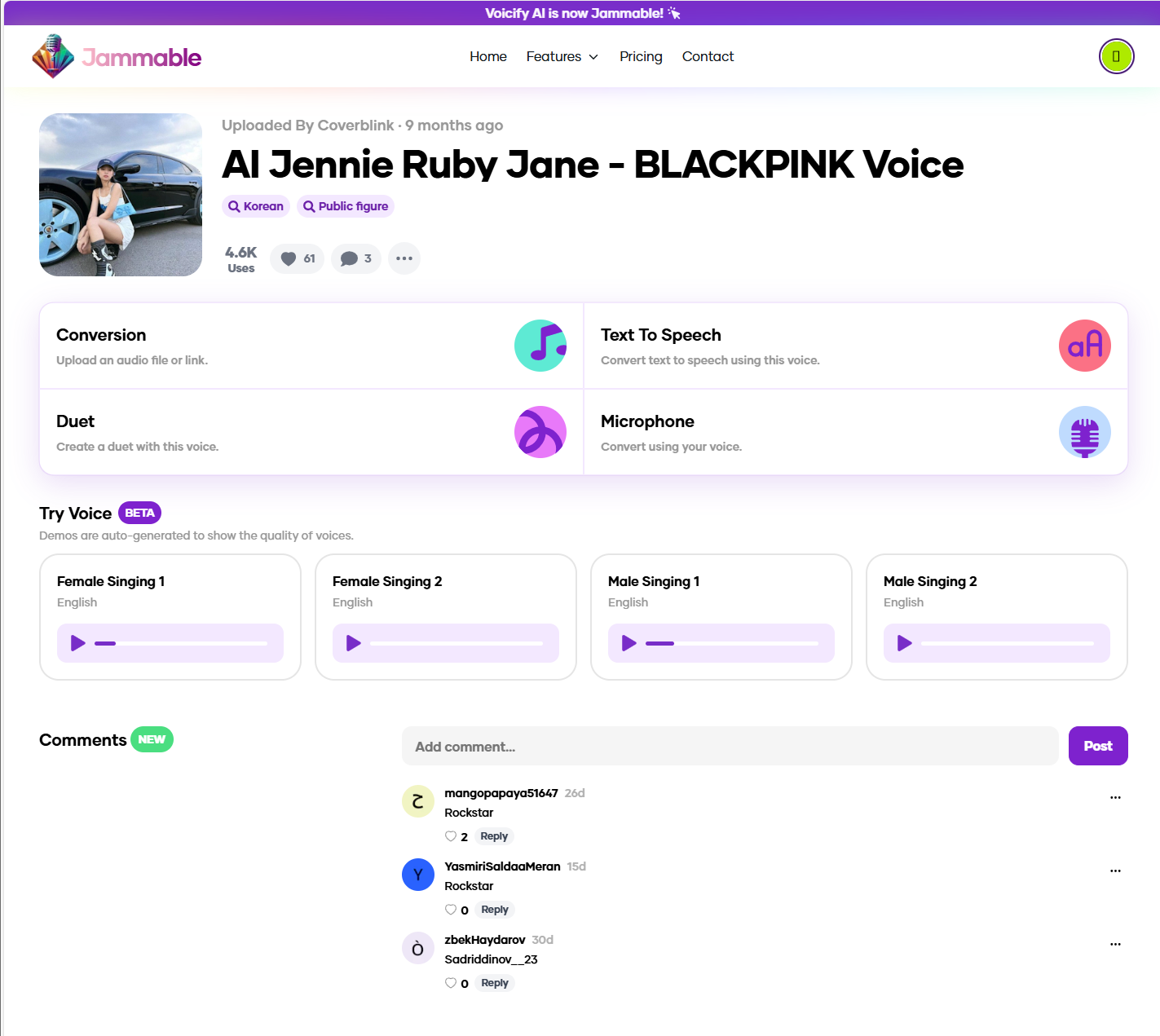Click the Public figure tag
This screenshot has height=1036, width=1160.
coord(346,206)
